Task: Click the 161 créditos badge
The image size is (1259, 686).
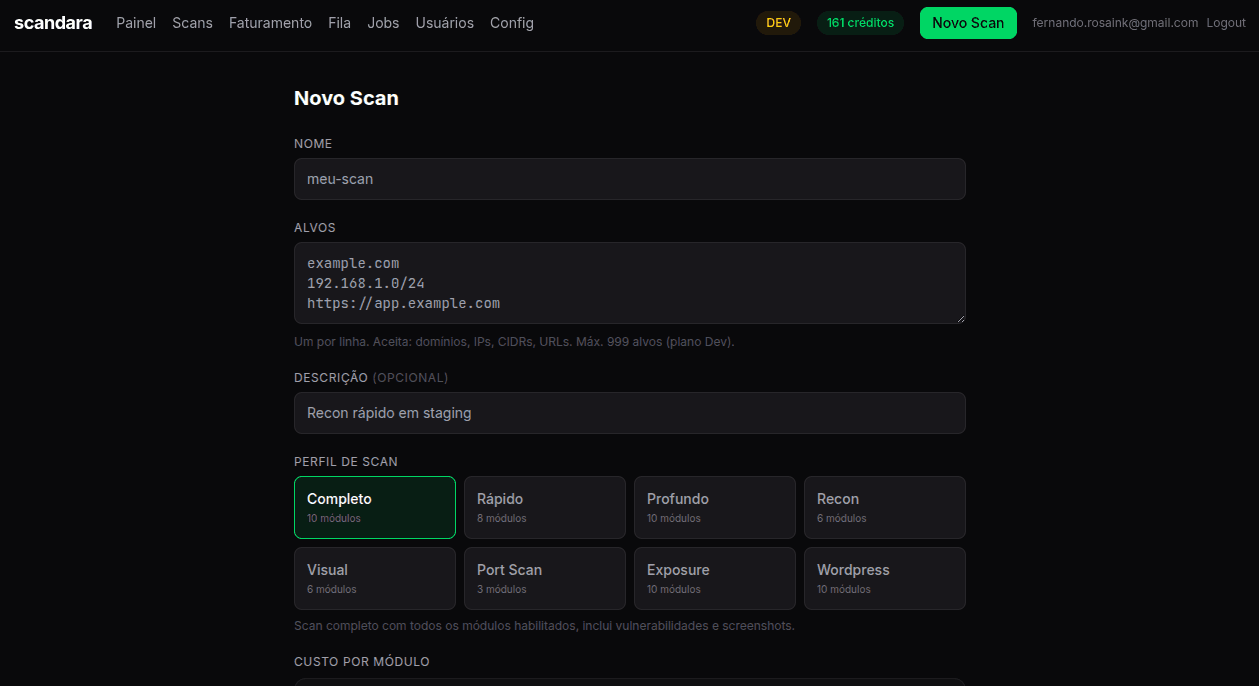Action: (860, 23)
